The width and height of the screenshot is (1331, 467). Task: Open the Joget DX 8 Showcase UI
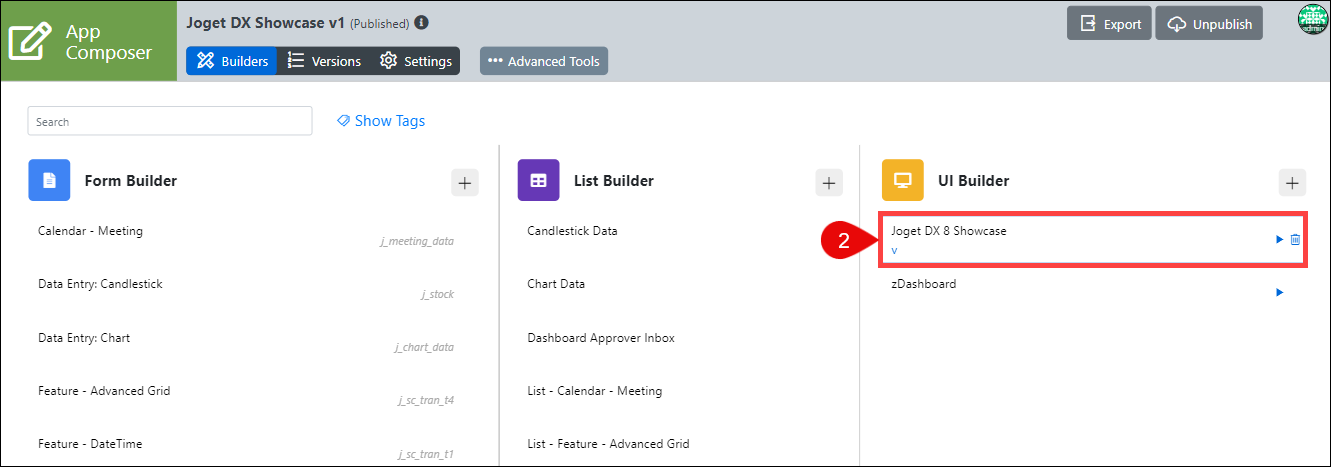[x=949, y=231]
